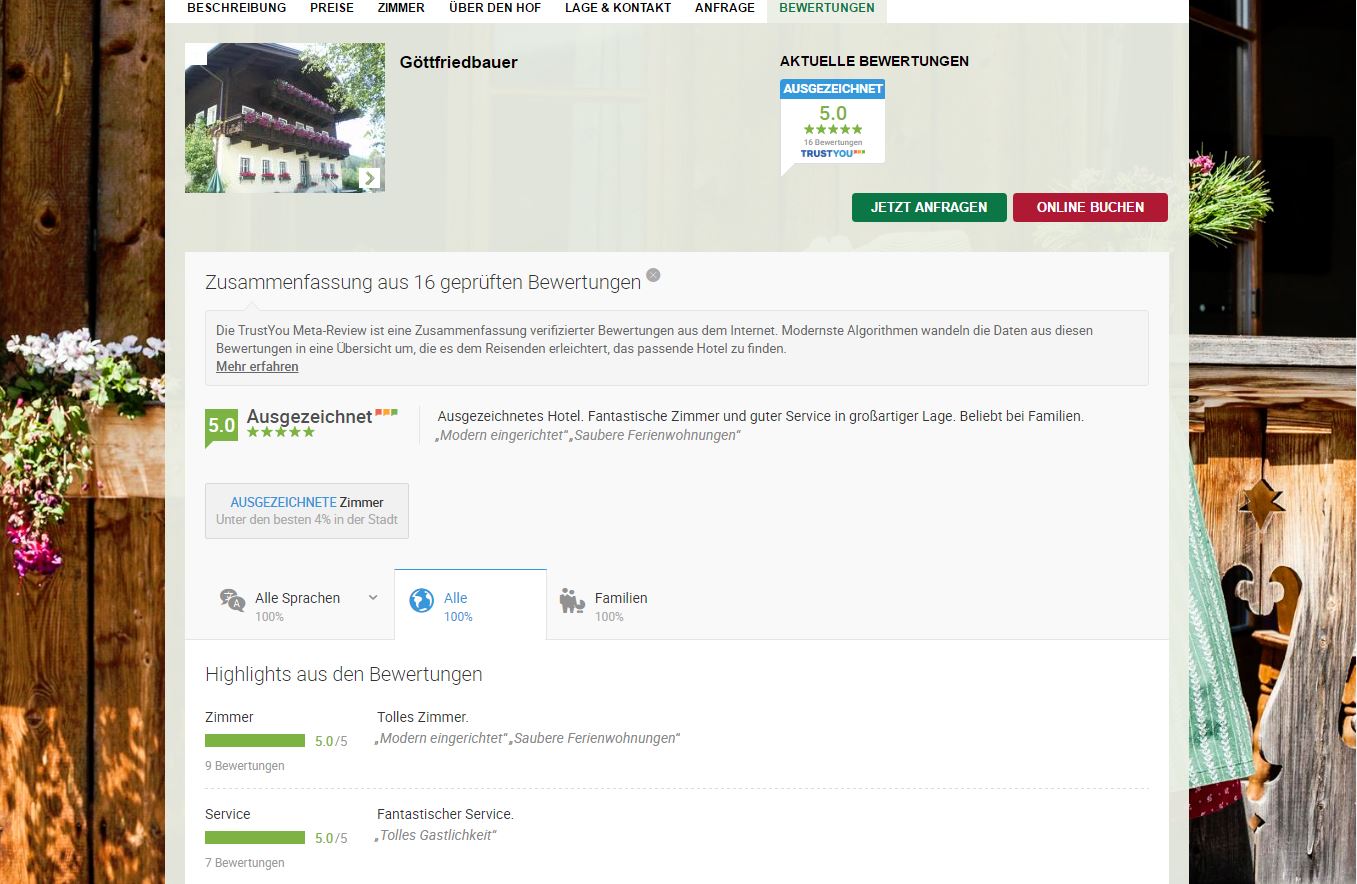Image resolution: width=1357 pixels, height=884 pixels.
Task: Click the five-star rating under Ausgezeichnet
Action: point(281,433)
